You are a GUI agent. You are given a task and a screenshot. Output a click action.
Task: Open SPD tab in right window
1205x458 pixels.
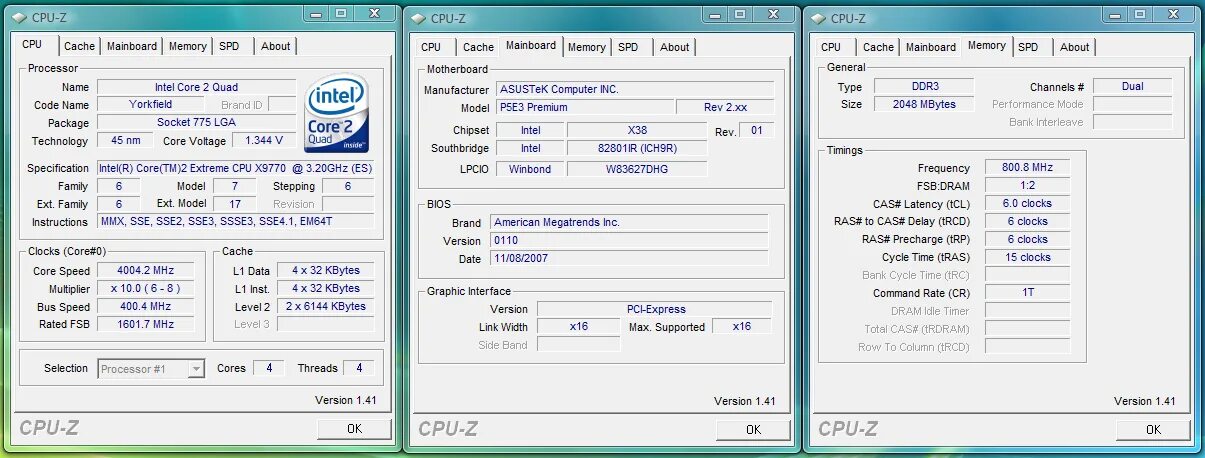click(1028, 47)
